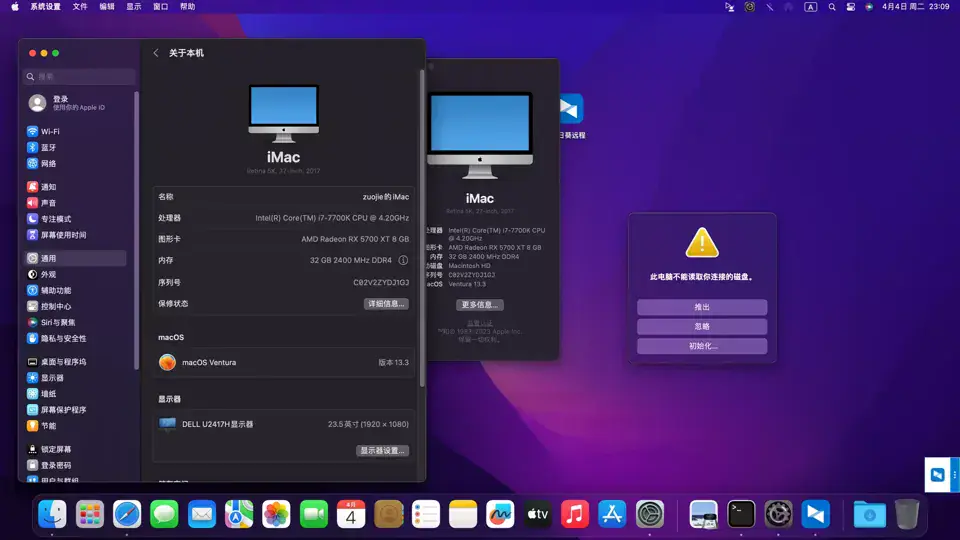Open Music from the Dock

coord(575,514)
